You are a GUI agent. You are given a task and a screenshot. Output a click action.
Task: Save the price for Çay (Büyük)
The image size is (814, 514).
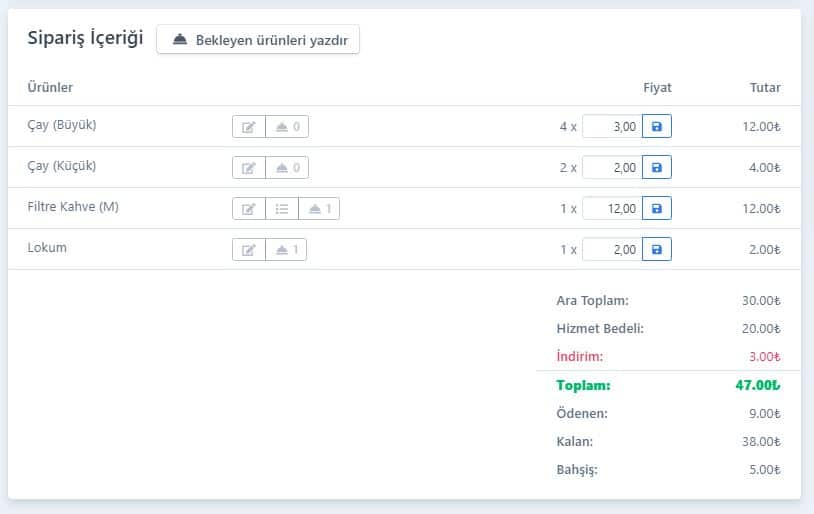(657, 126)
